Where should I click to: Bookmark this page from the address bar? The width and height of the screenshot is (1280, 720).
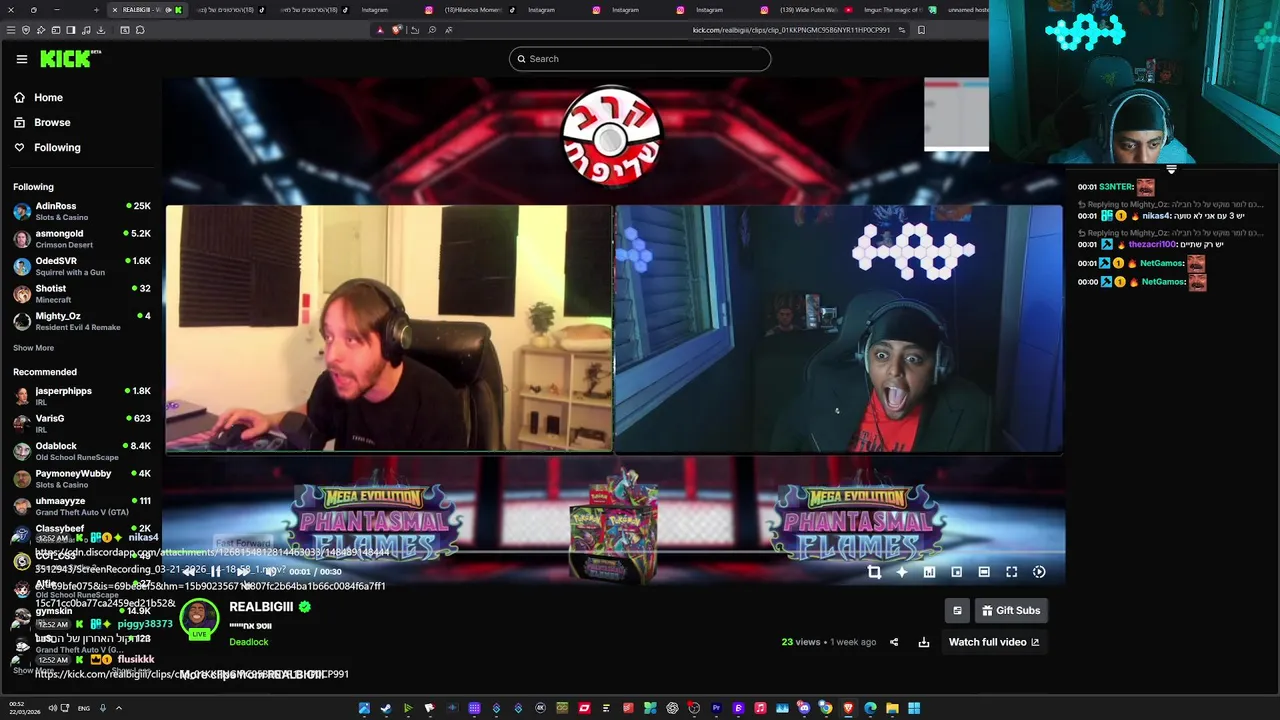(921, 30)
